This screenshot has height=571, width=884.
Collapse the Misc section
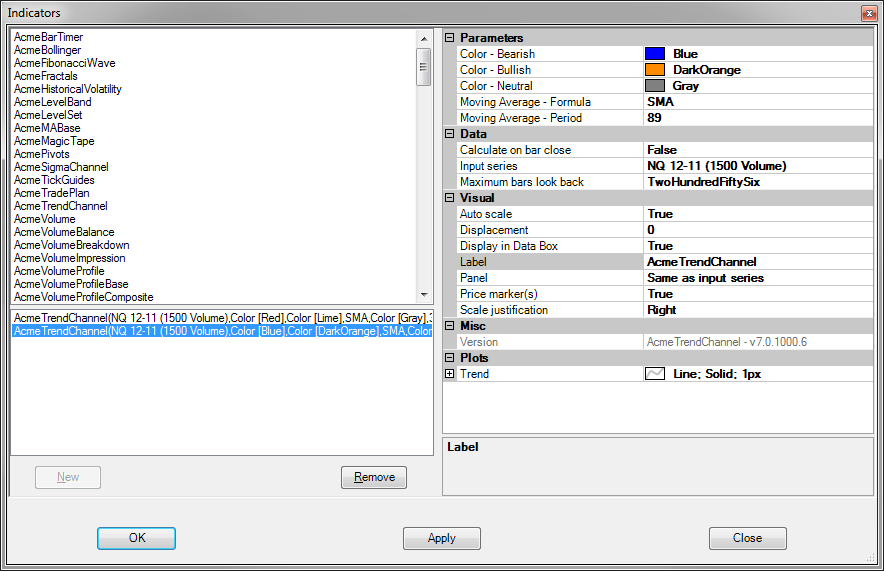point(449,326)
